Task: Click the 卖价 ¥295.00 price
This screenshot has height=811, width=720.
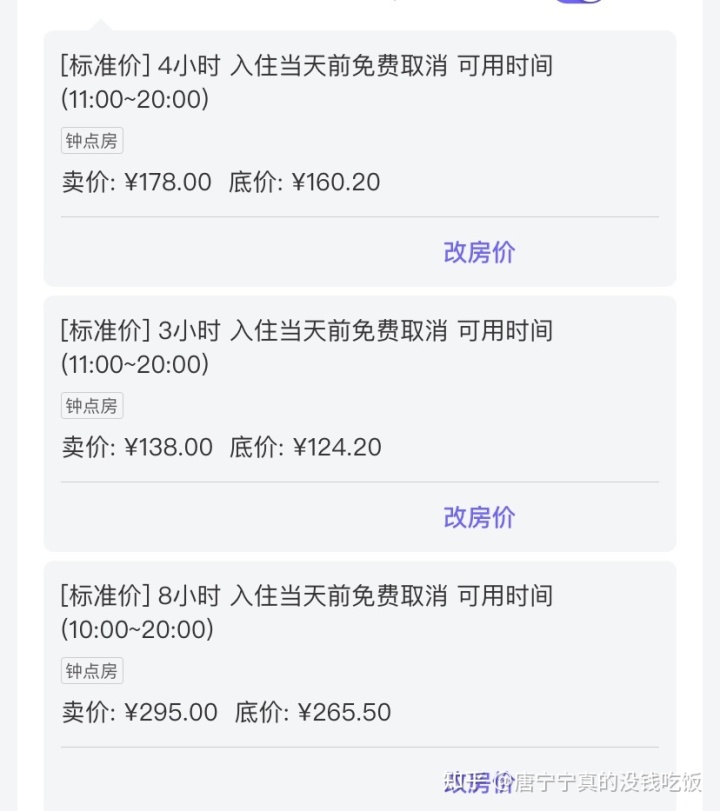Action: tap(140, 712)
